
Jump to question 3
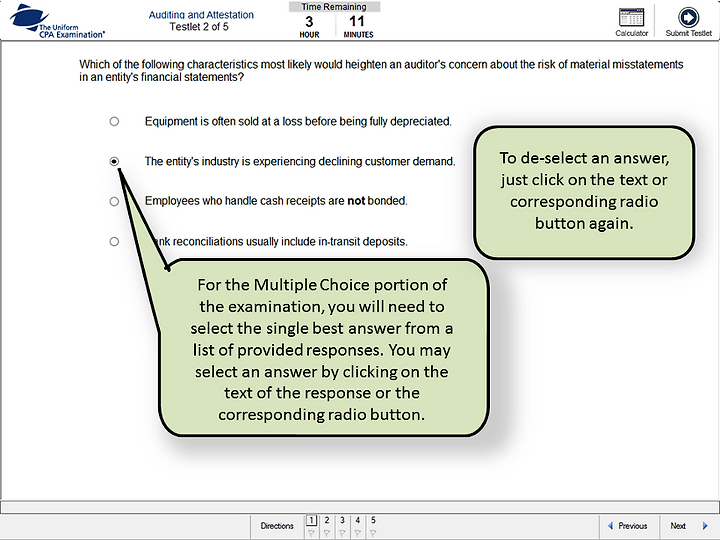(342, 520)
